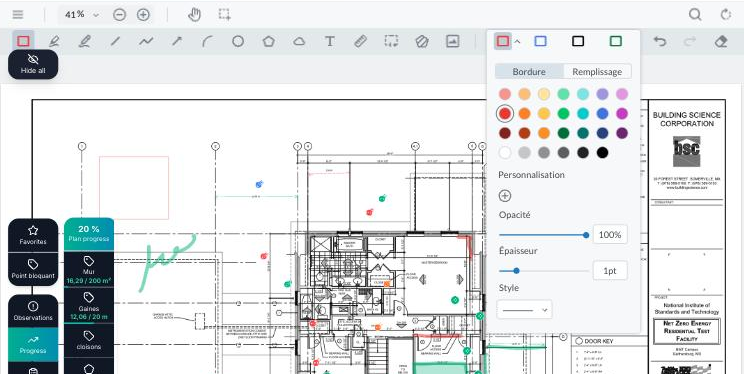Image resolution: width=744 pixels, height=374 pixels.
Task: Click the undo arrow
Action: coord(660,41)
